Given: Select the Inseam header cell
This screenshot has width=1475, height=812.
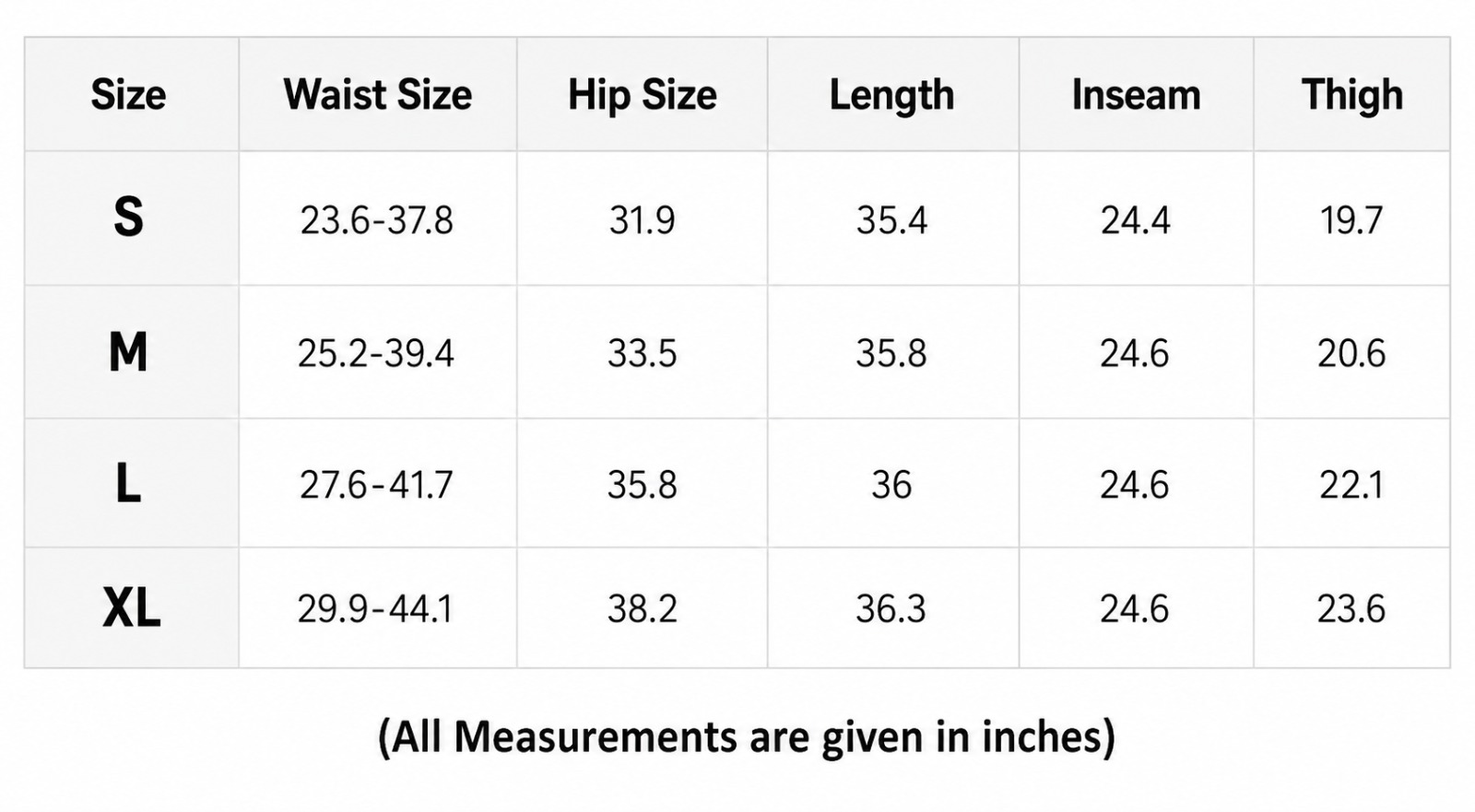Looking at the screenshot, I should pos(1136,95).
